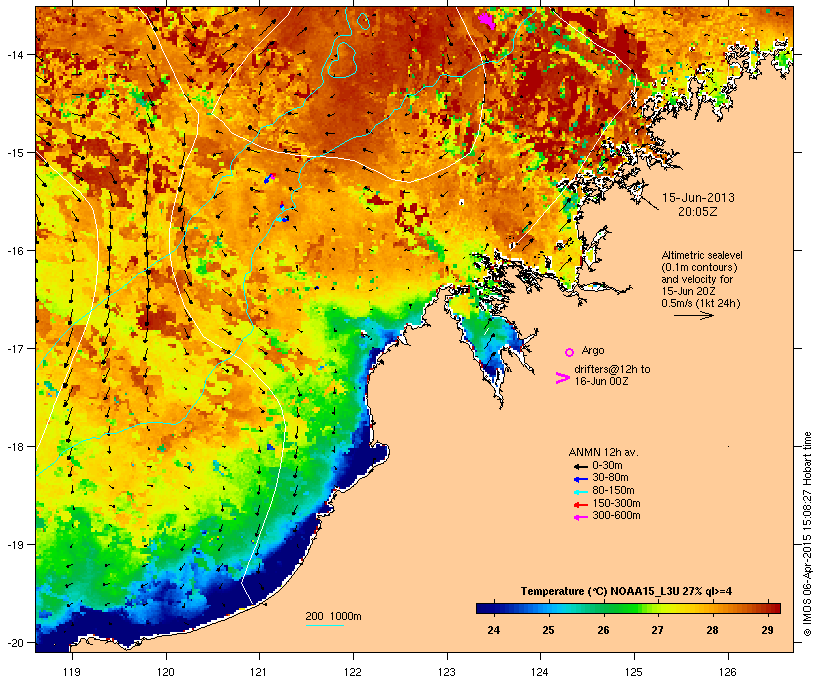Click the longitude axis label 122
The width and height of the screenshot is (820, 680).
[353, 672]
